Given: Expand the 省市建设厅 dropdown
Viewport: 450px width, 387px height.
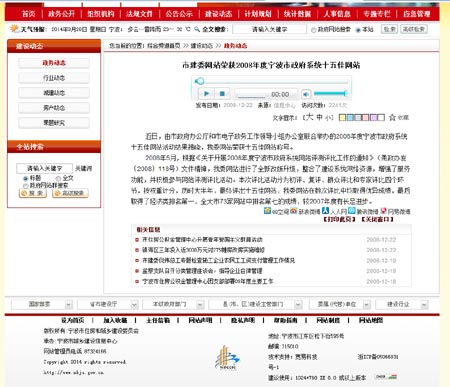Looking at the screenshot, I should (107, 304).
